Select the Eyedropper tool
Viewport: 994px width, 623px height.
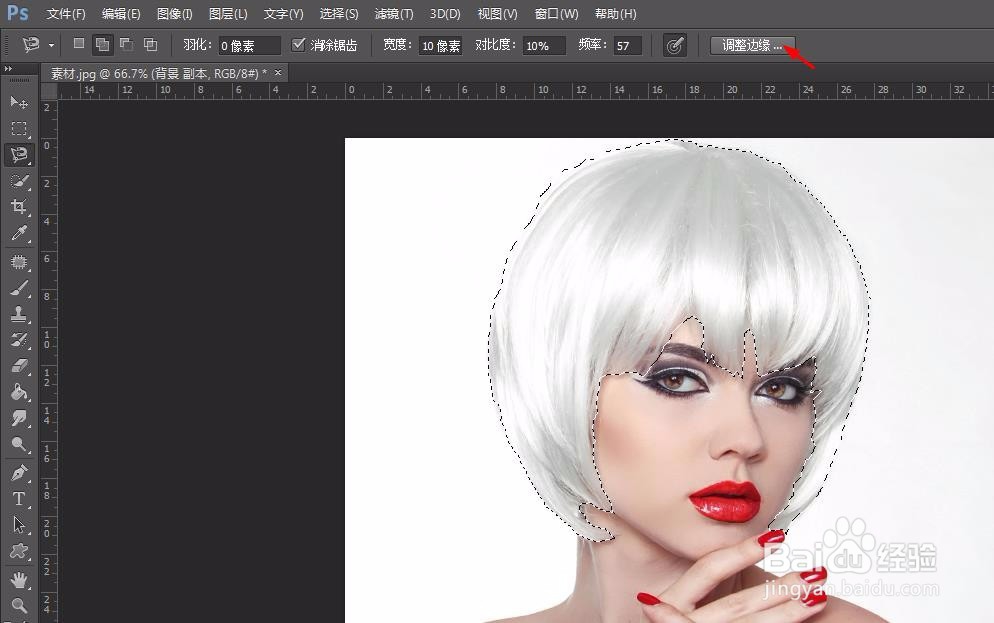tap(19, 233)
